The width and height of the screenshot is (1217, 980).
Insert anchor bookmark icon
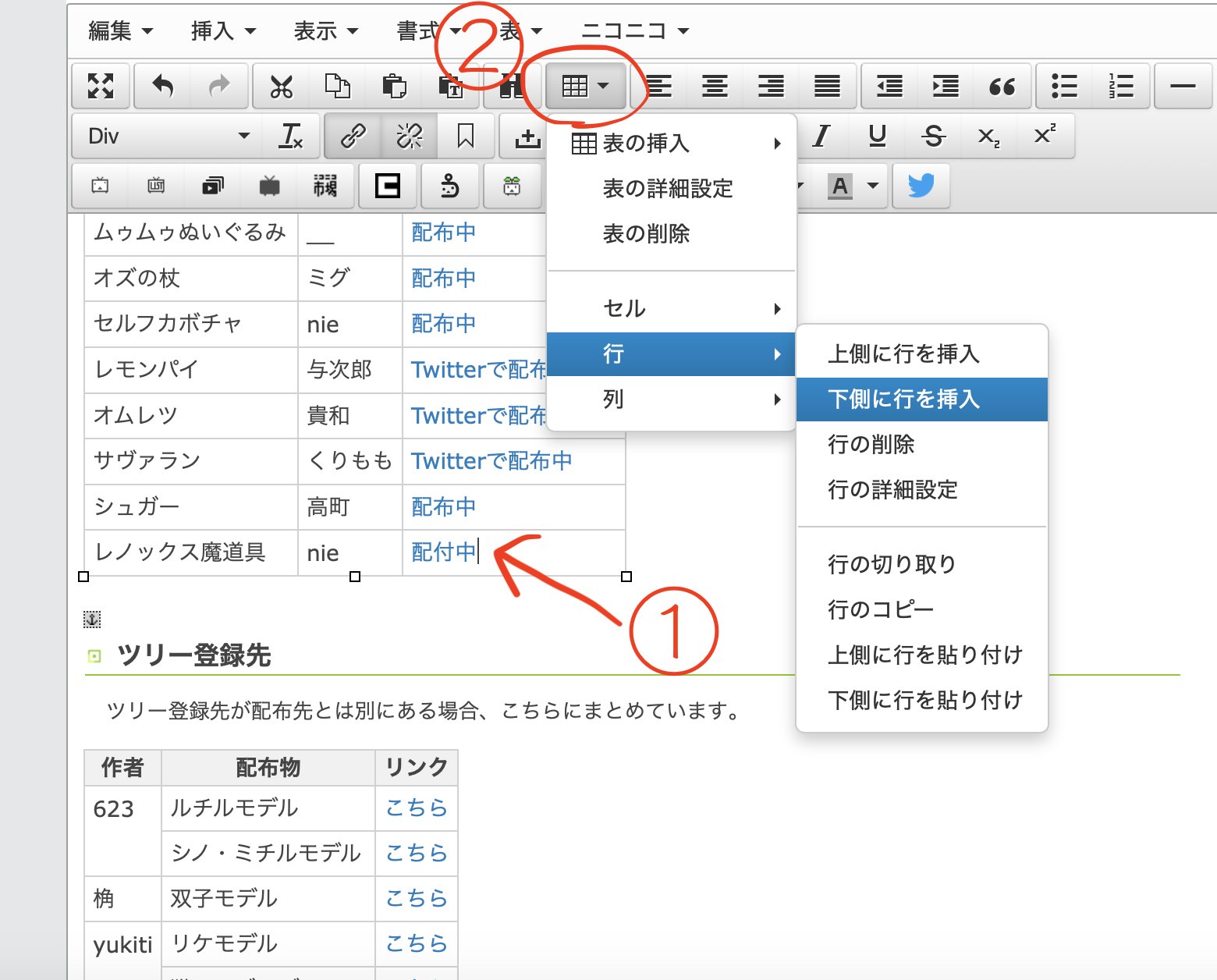point(466,137)
